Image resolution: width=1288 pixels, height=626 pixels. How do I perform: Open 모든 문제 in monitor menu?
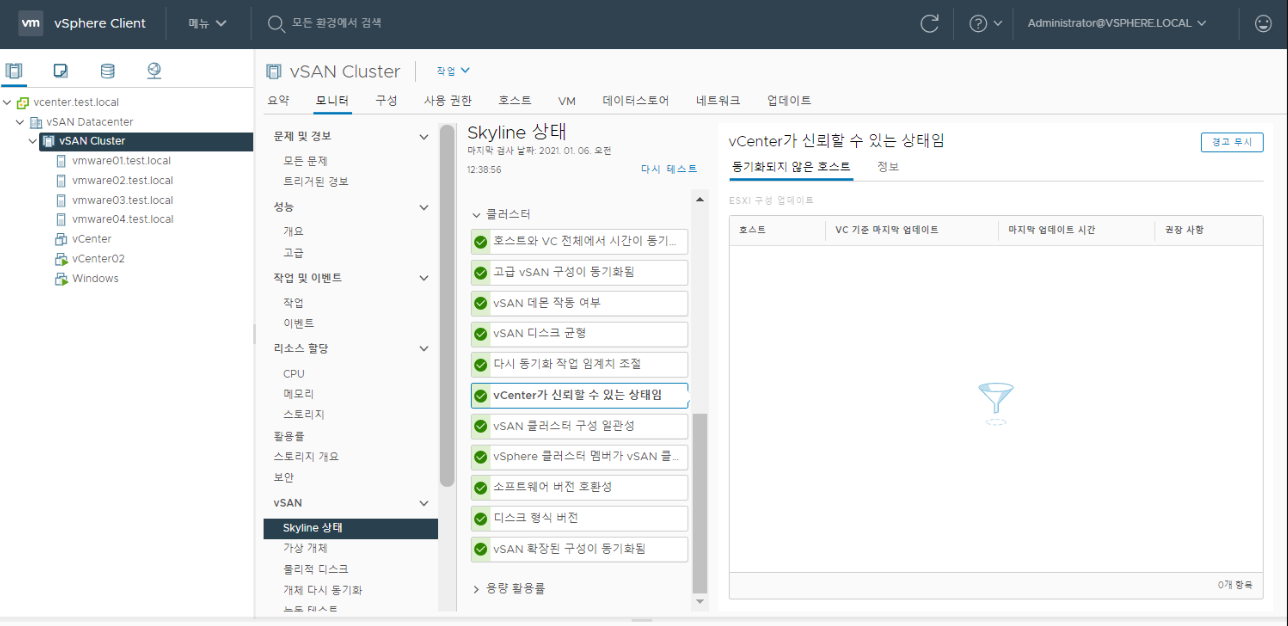[305, 160]
